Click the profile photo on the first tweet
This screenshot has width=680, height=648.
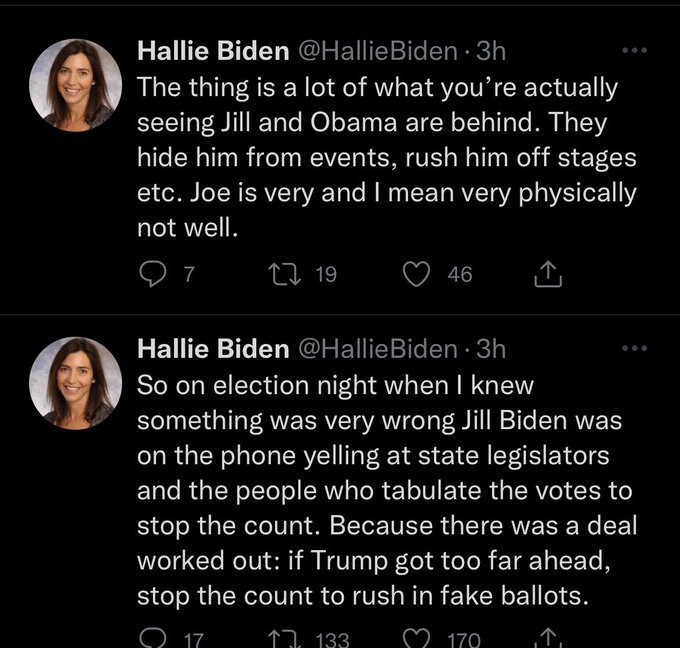pyautogui.click(x=76, y=85)
